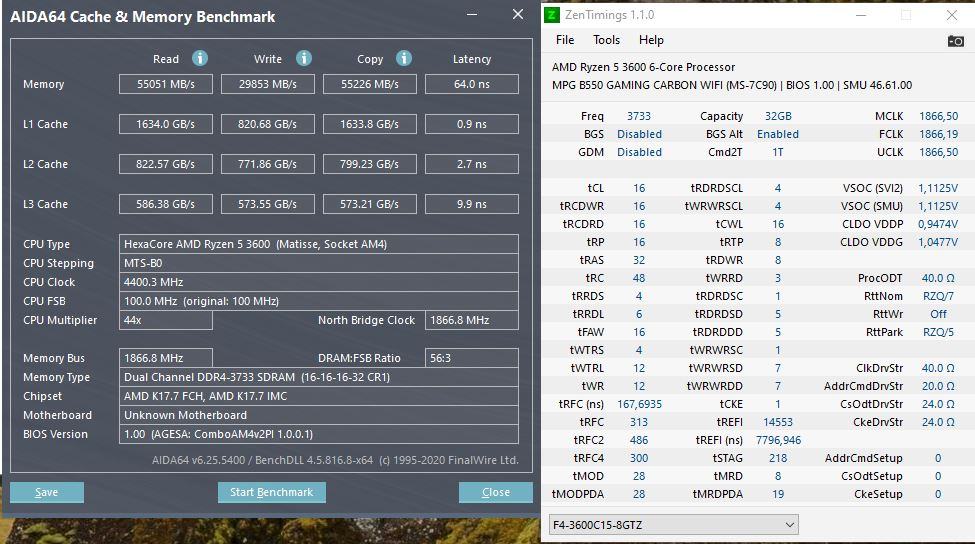Viewport: 975px width, 544px height.
Task: Click the Close button in AIDA64 window
Action: (x=496, y=492)
